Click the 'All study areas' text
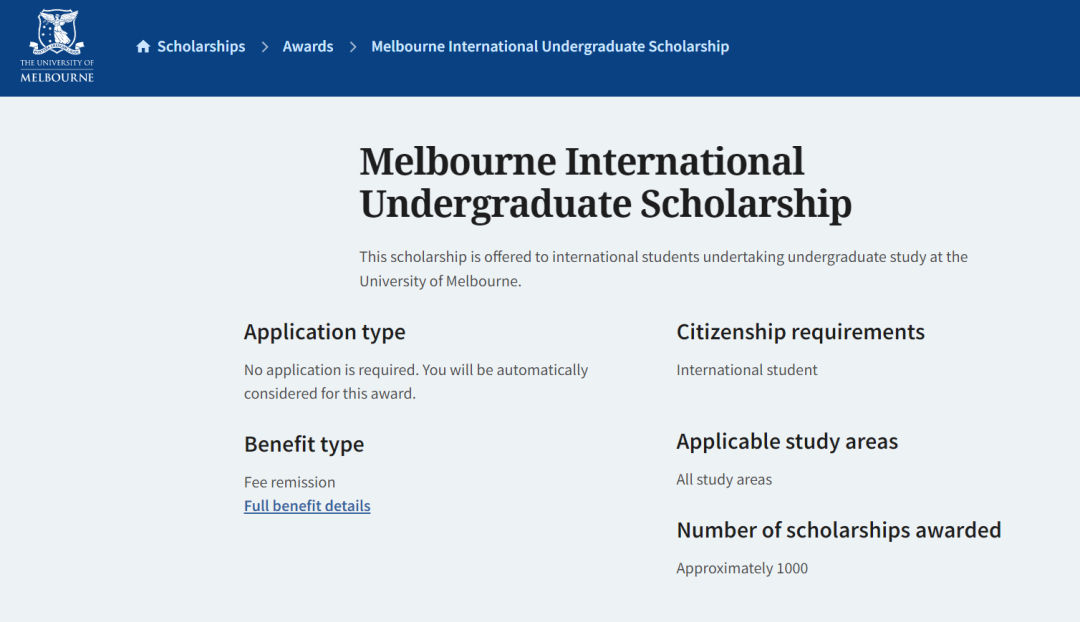 click(x=724, y=479)
